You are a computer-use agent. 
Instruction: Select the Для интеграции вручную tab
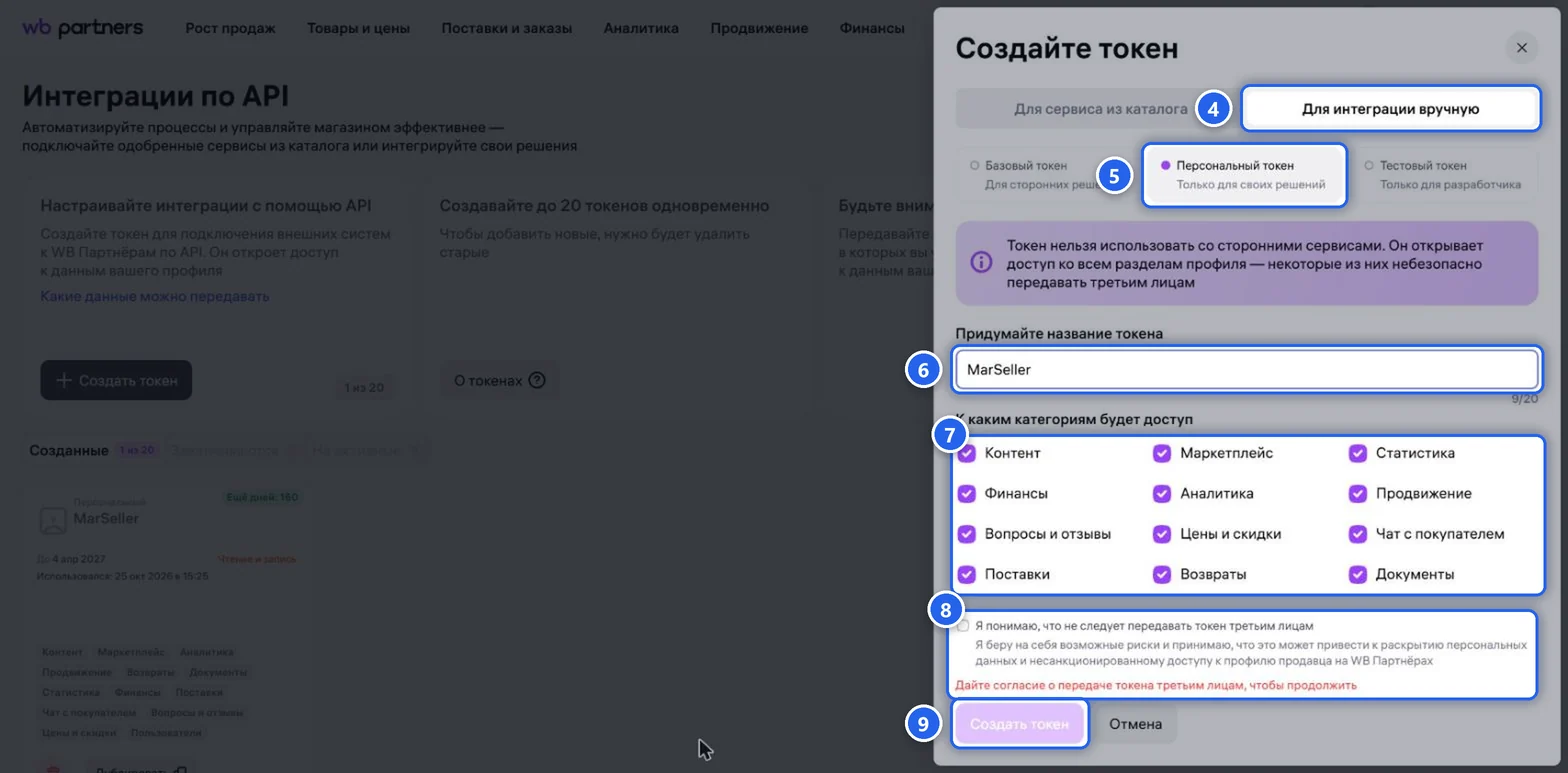point(1390,109)
